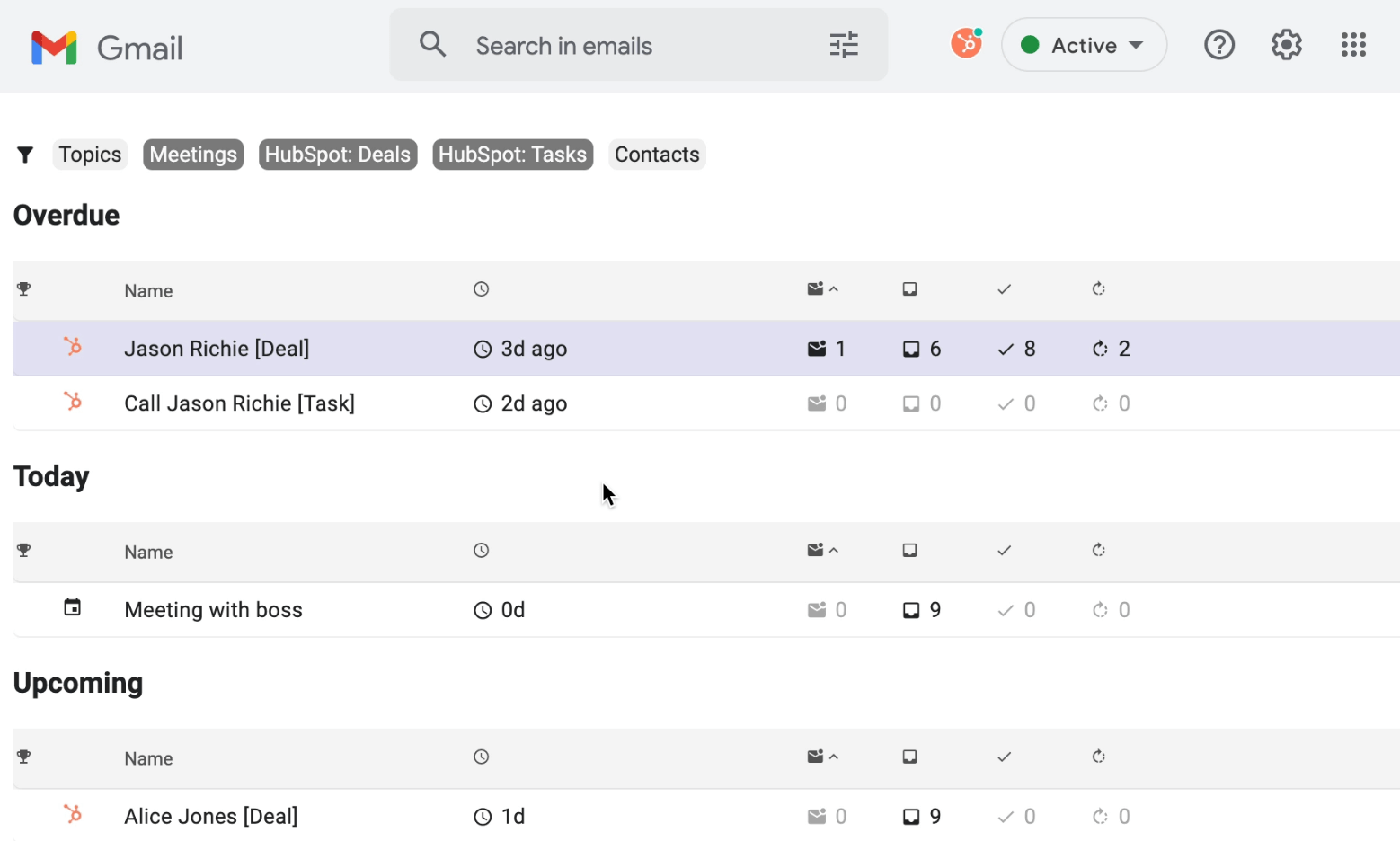This screenshot has width=1400, height=841.
Task: Toggle the HubSpot: Deals filter chip
Action: click(338, 155)
